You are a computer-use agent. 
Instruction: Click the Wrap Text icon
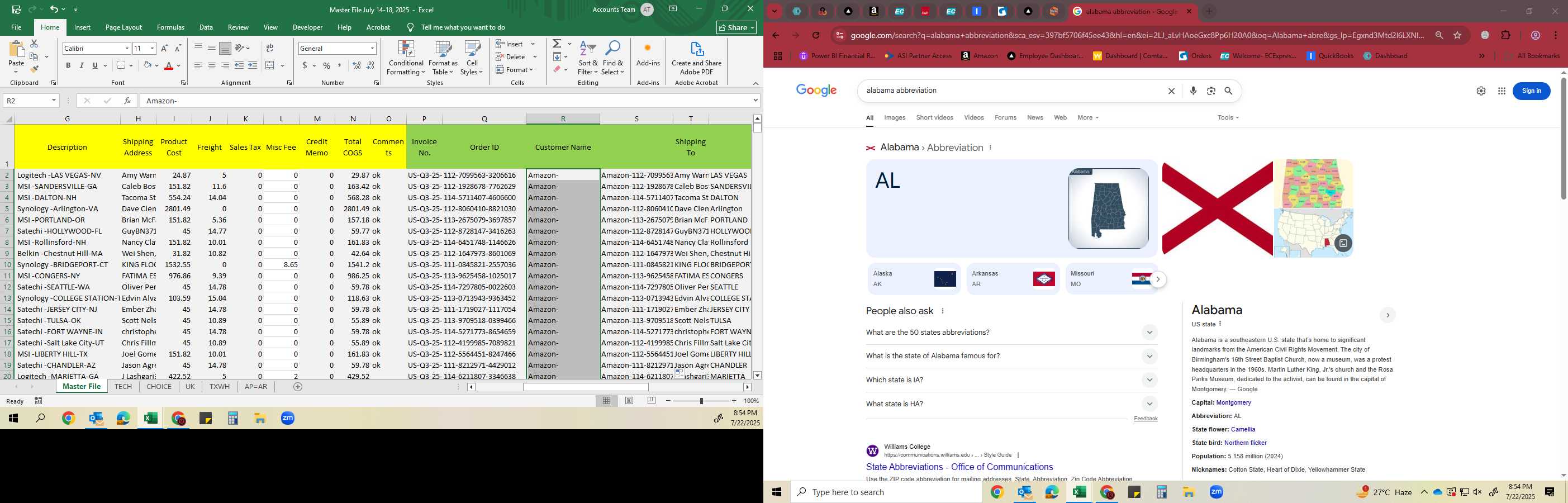coord(270,48)
